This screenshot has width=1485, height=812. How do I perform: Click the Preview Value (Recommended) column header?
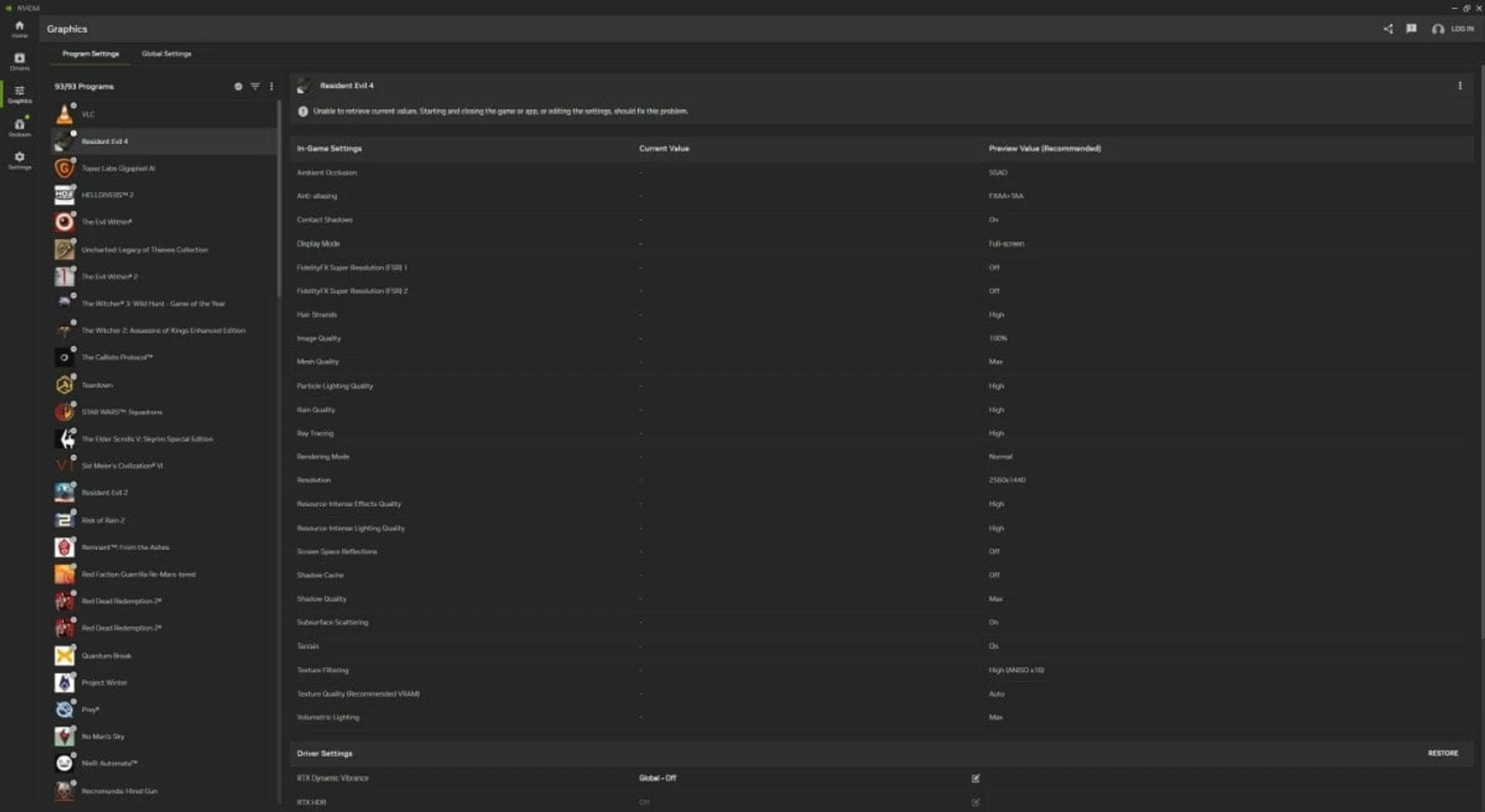click(1045, 148)
